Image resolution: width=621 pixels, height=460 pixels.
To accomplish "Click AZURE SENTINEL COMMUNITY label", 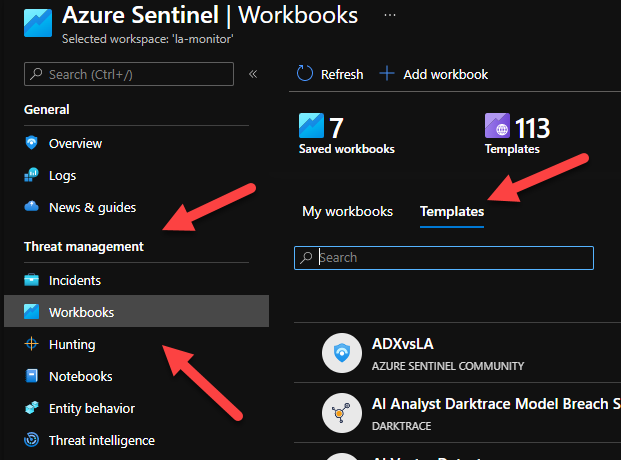I will point(448,366).
